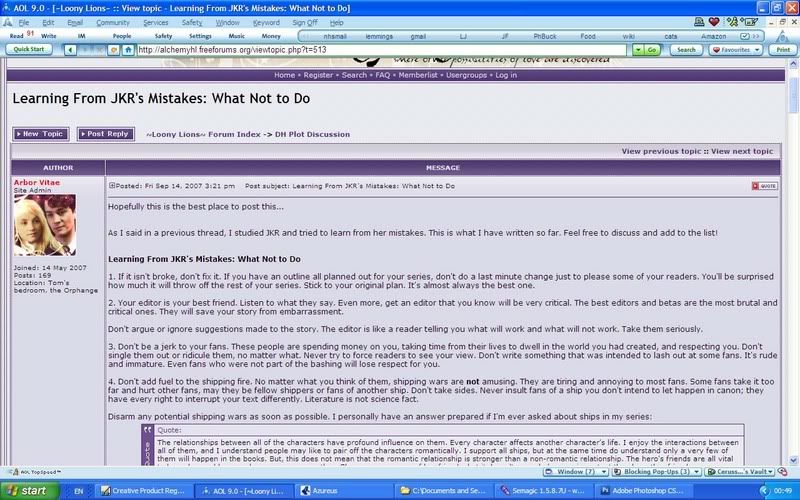
Task: Click the Post Reply button
Action: pyautogui.click(x=105, y=133)
